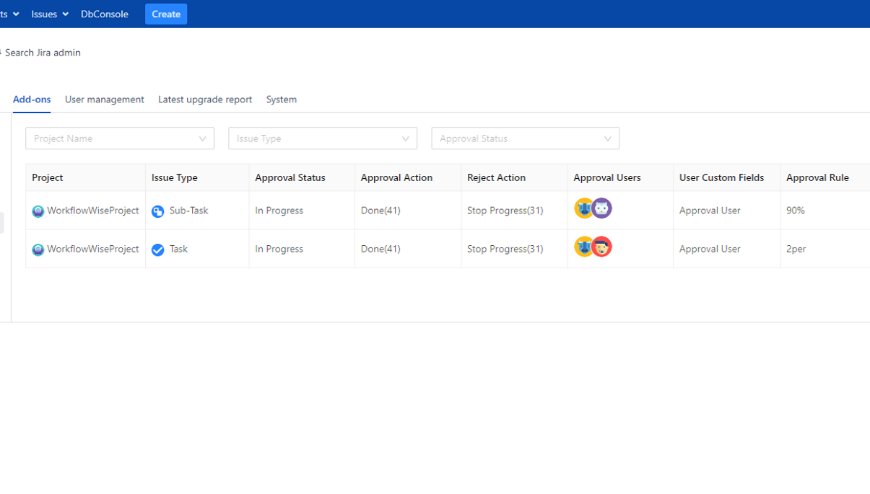Click In Progress in Task row
The height and width of the screenshot is (494, 870).
[x=279, y=249]
